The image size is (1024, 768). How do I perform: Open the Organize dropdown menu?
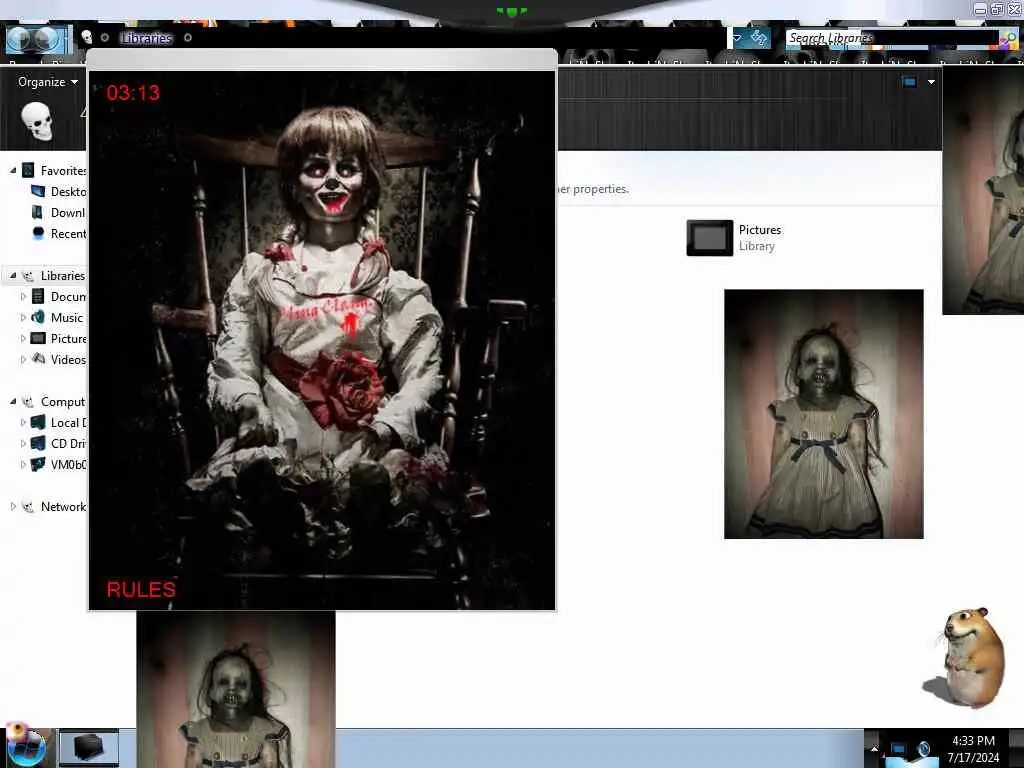click(48, 82)
